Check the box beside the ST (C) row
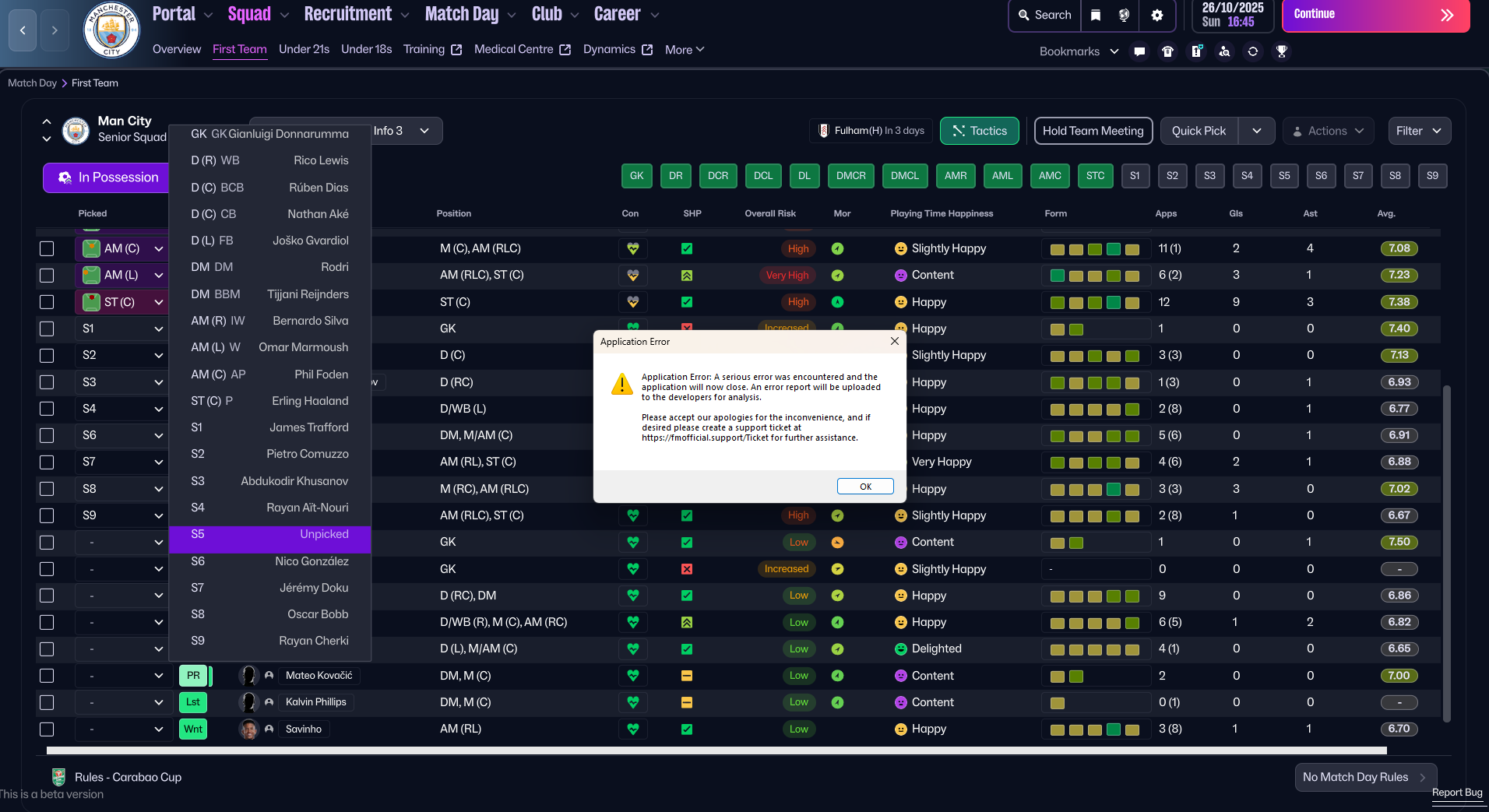This screenshot has height=812, width=1489. pos(47,302)
